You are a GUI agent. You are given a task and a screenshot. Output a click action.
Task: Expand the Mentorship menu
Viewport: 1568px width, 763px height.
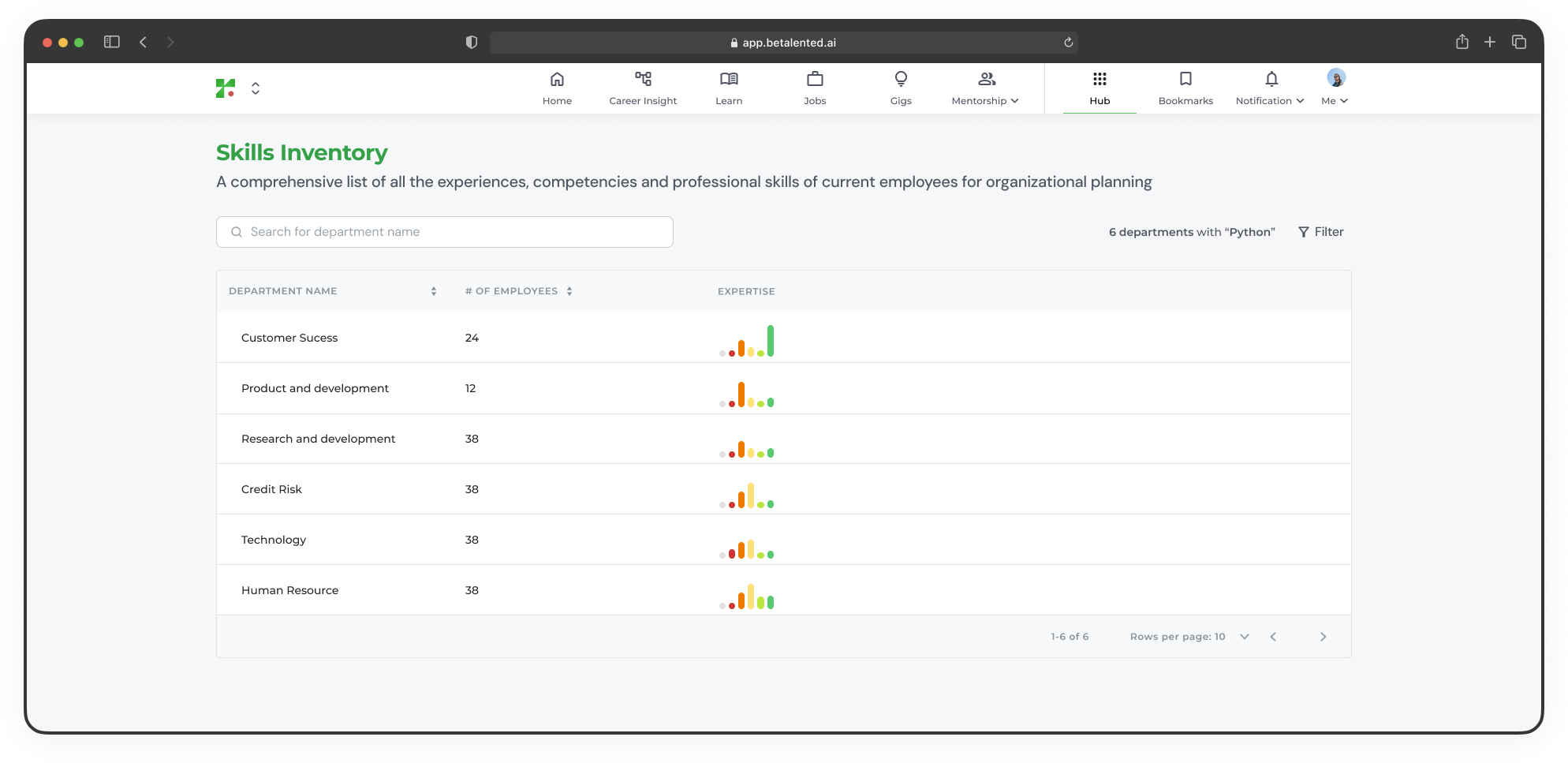click(986, 88)
